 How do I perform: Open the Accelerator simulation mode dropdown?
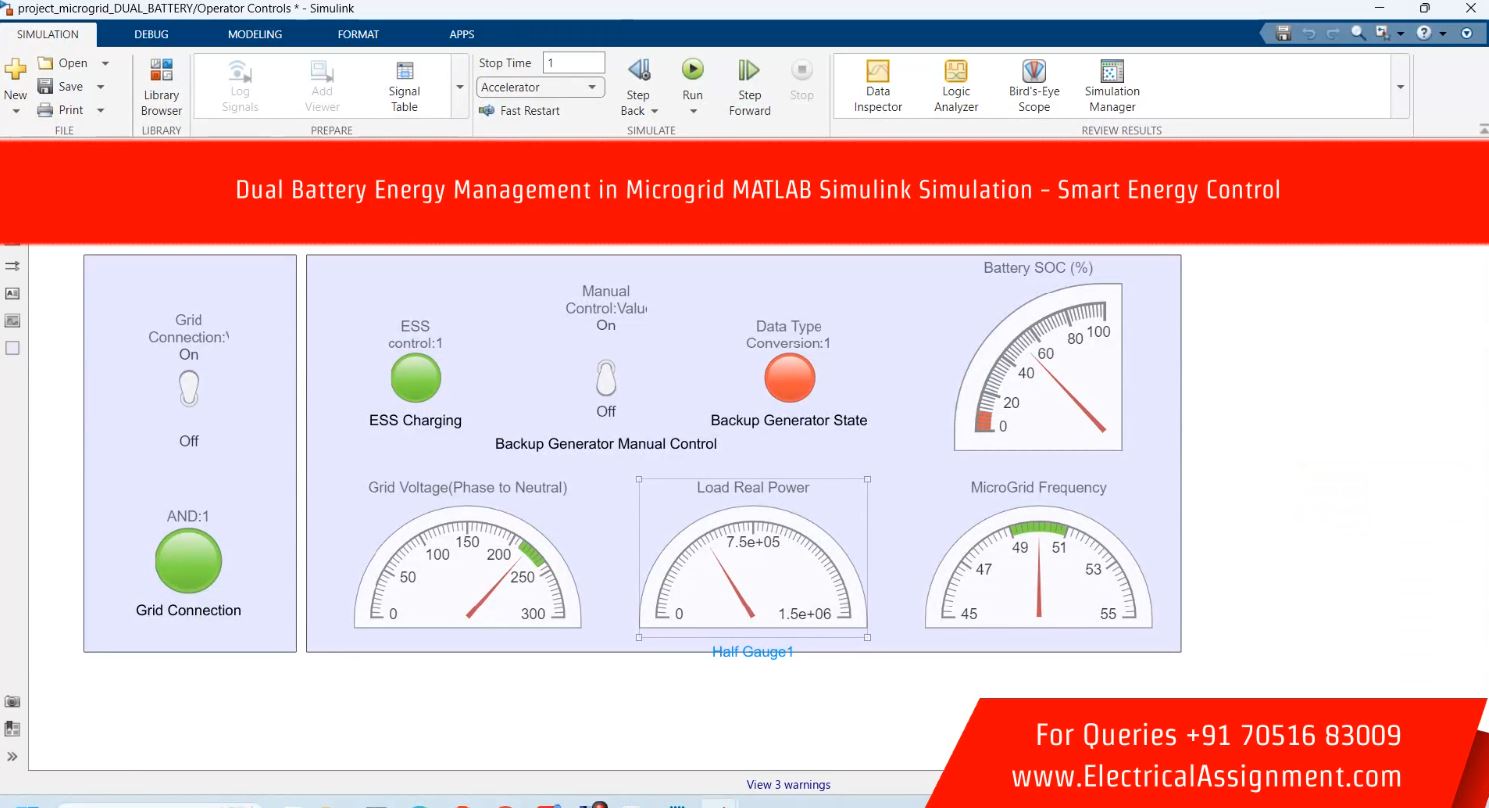[540, 87]
